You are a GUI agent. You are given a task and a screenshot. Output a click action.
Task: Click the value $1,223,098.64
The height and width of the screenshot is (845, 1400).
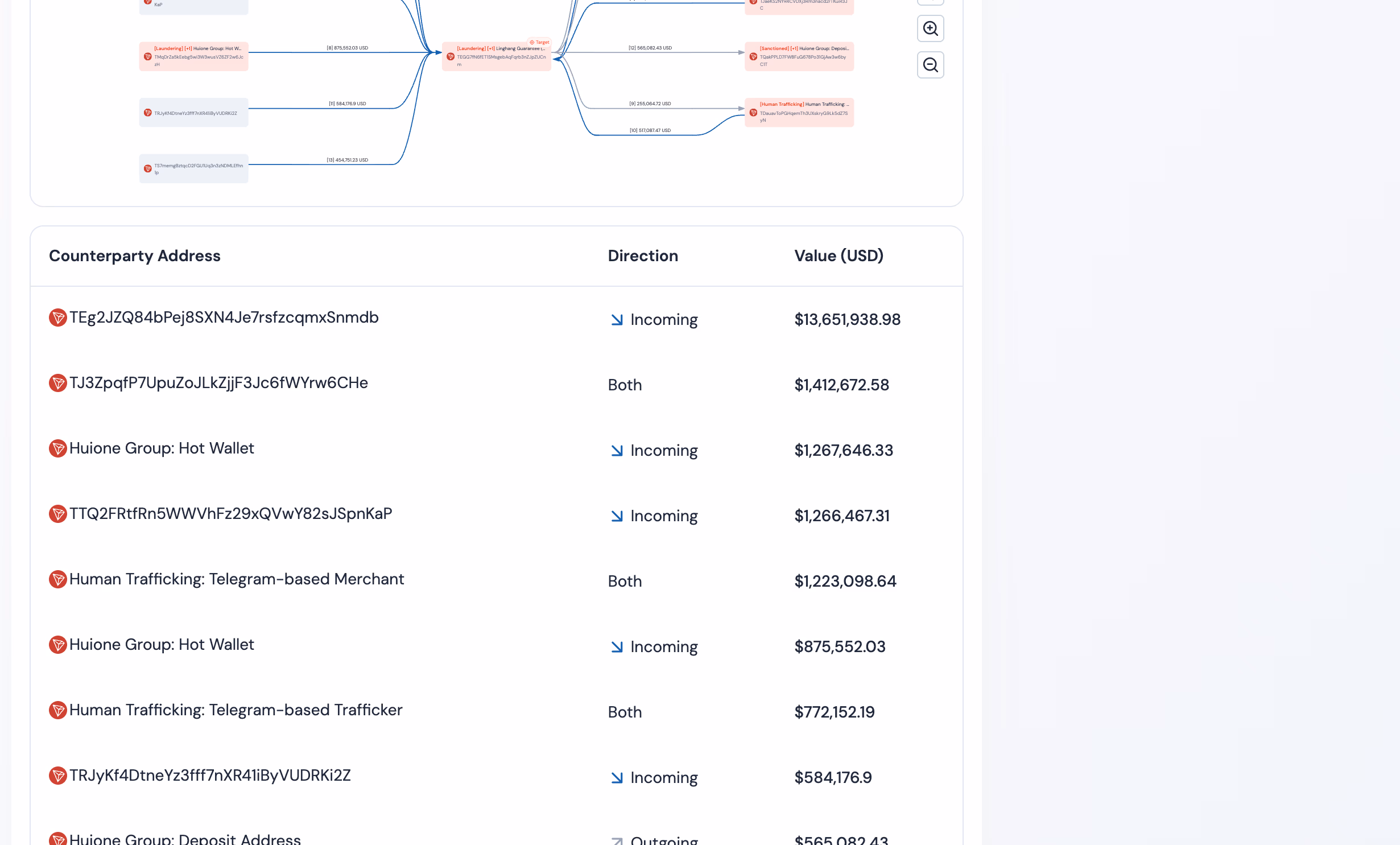point(845,582)
